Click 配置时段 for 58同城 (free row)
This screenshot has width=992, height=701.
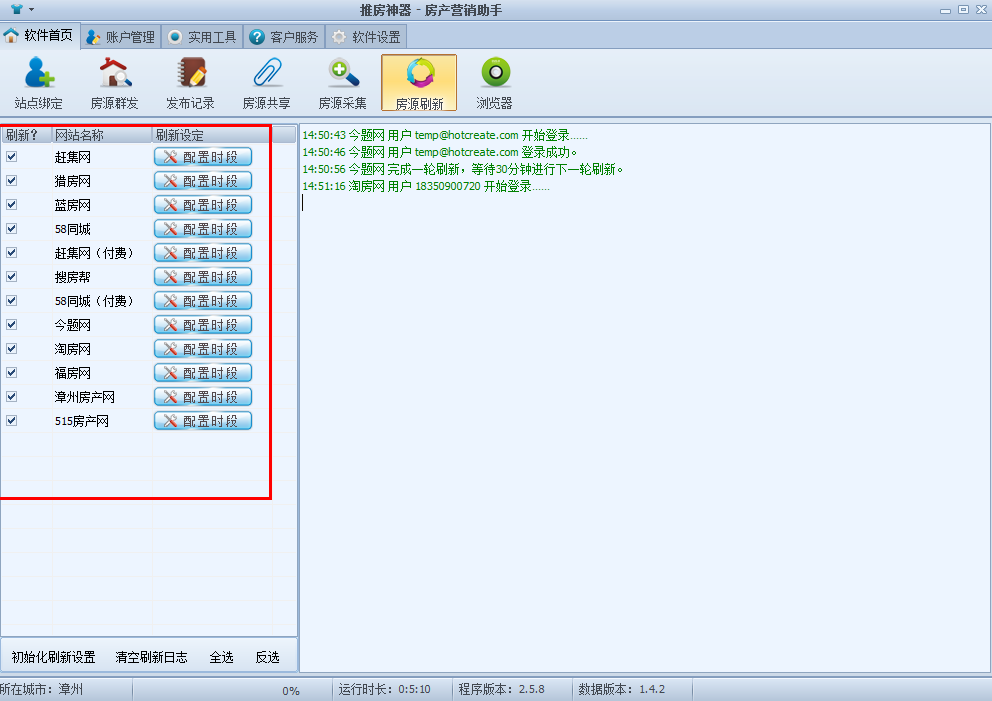click(203, 229)
